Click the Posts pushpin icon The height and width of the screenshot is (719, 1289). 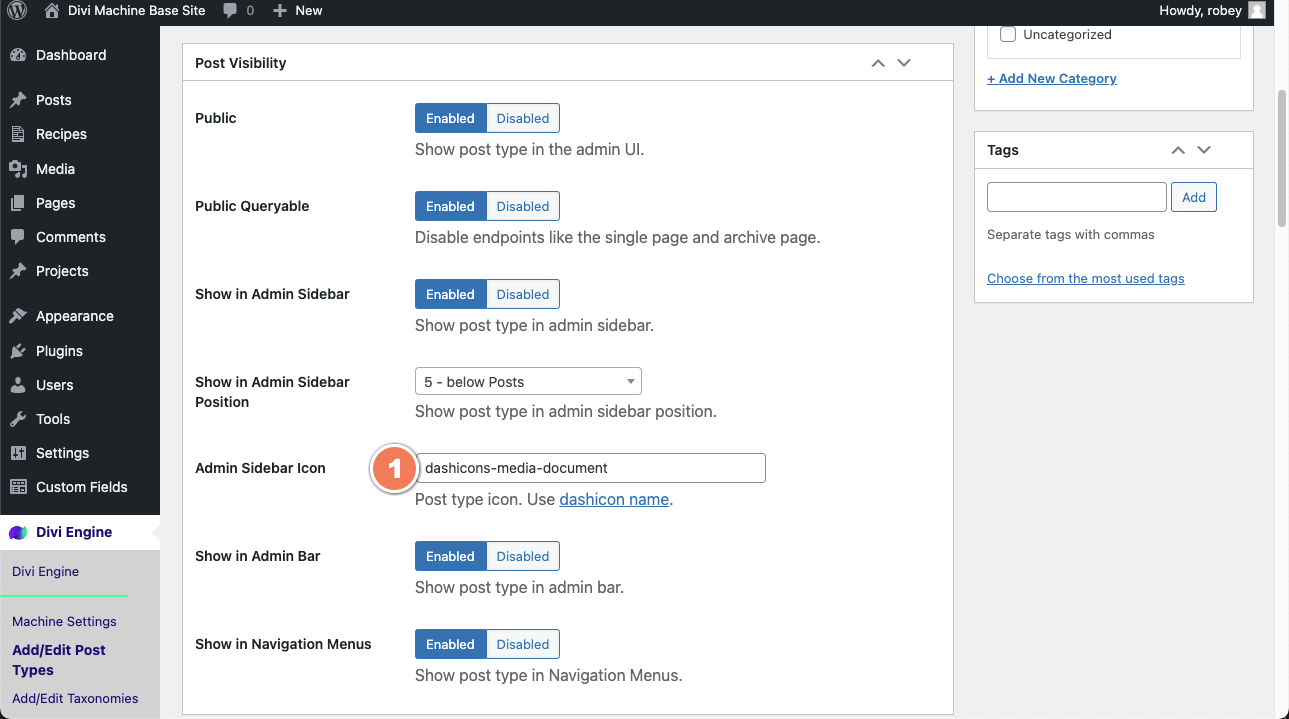(18, 100)
